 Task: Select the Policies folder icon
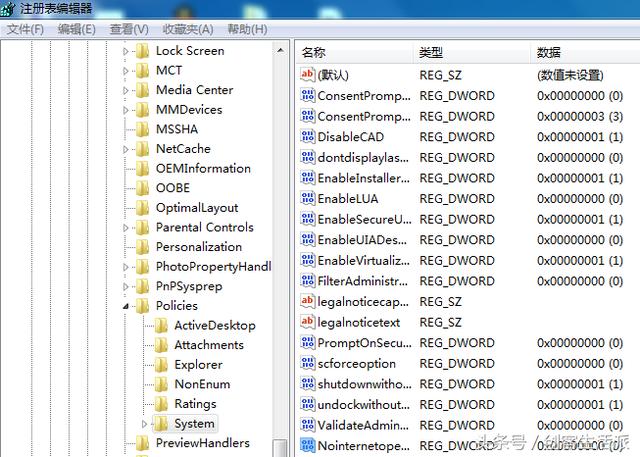tap(142, 306)
